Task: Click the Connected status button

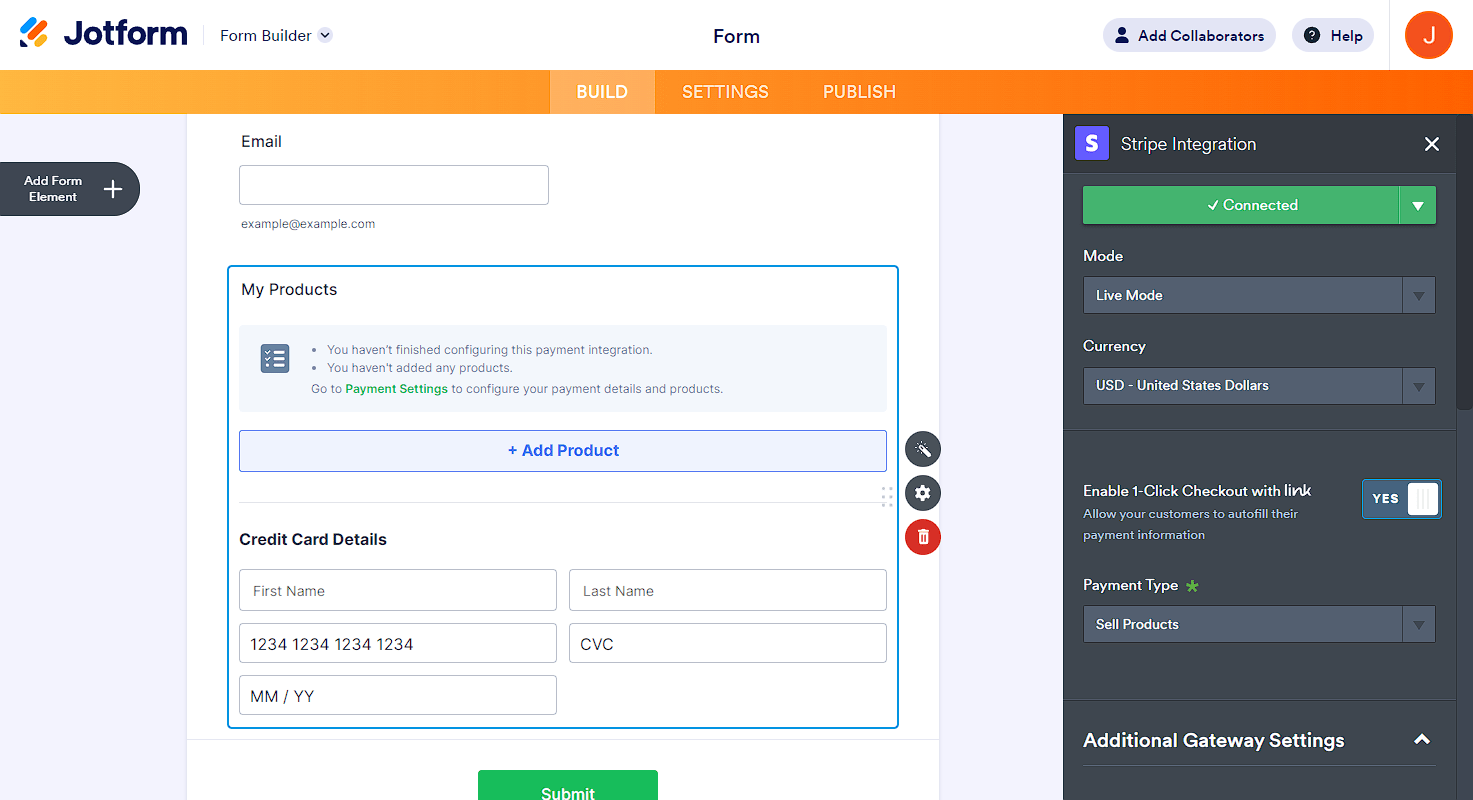Action: tap(1241, 205)
